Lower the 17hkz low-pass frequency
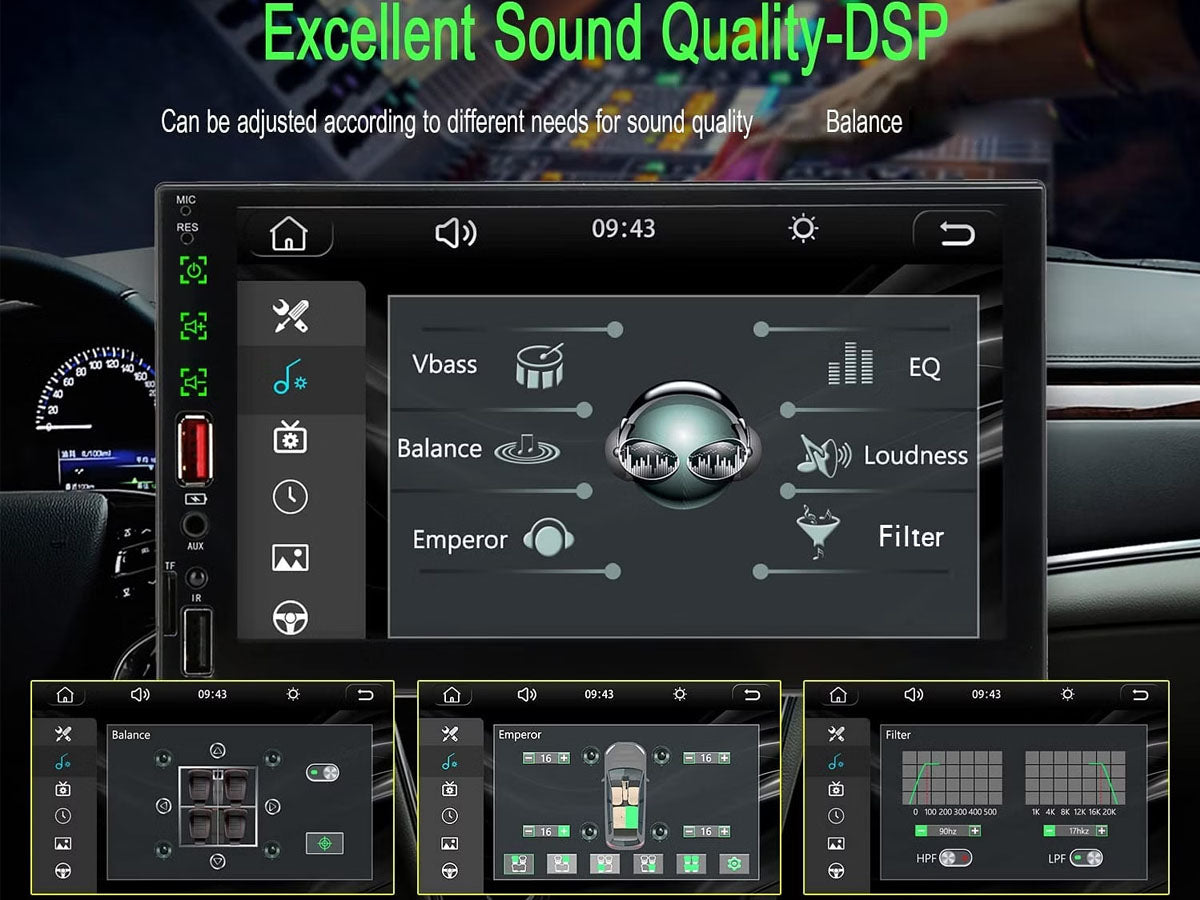Screen dimensions: 1200x900 tap(1048, 830)
